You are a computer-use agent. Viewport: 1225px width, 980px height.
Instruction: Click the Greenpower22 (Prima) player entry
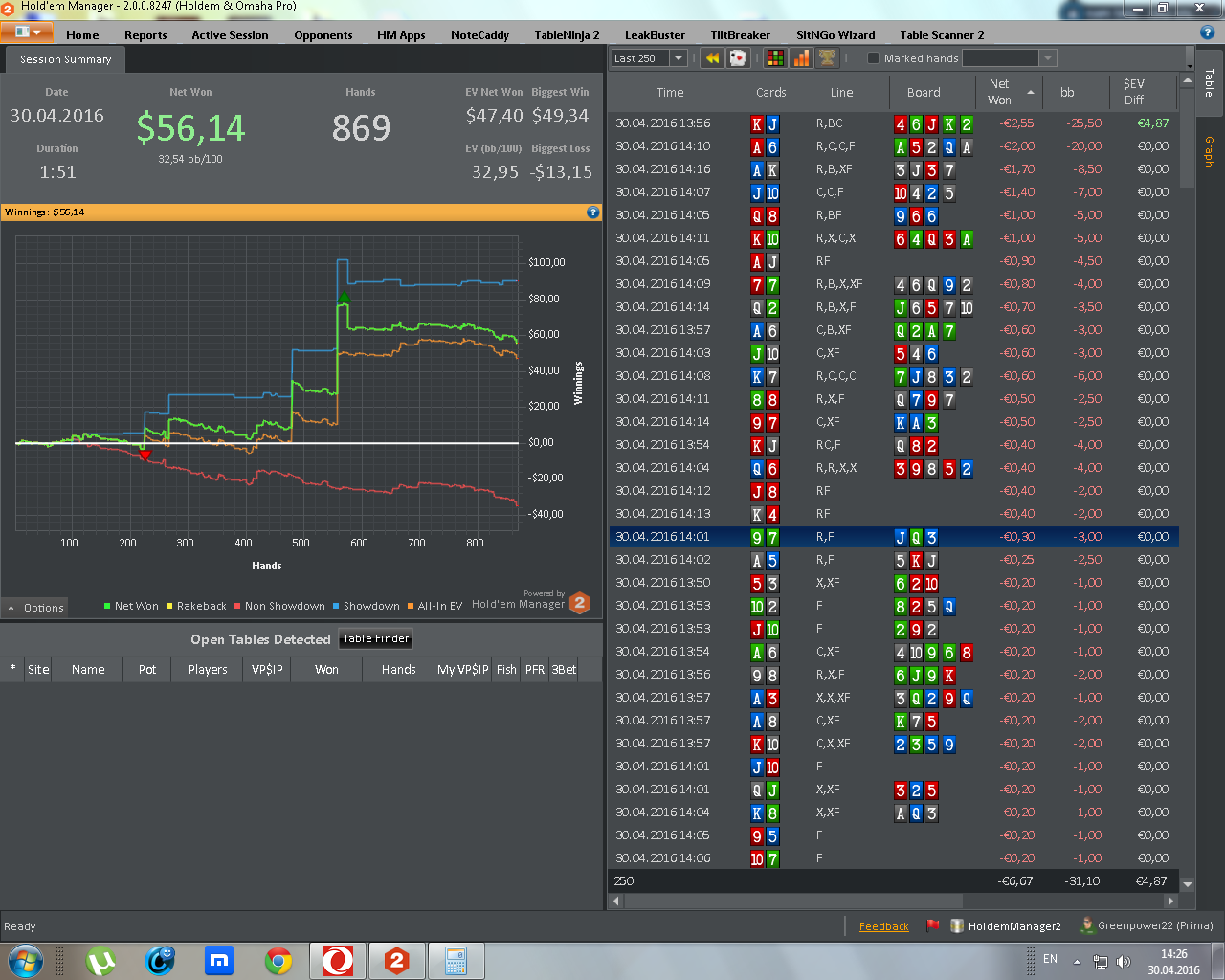[1147, 925]
